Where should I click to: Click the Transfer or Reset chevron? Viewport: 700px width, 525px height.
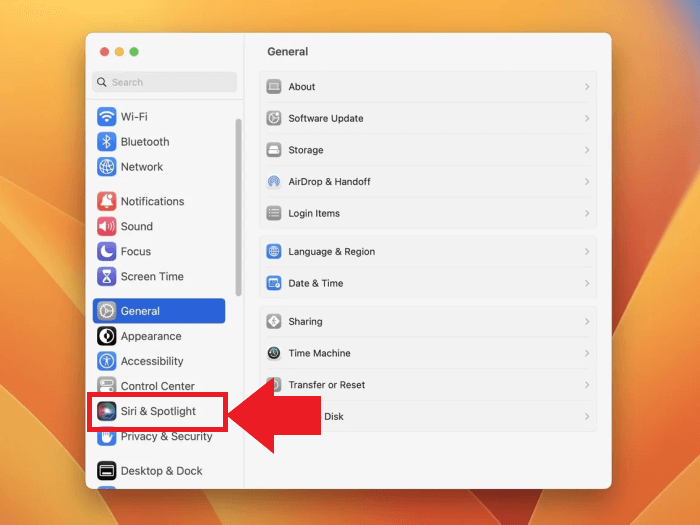click(587, 385)
